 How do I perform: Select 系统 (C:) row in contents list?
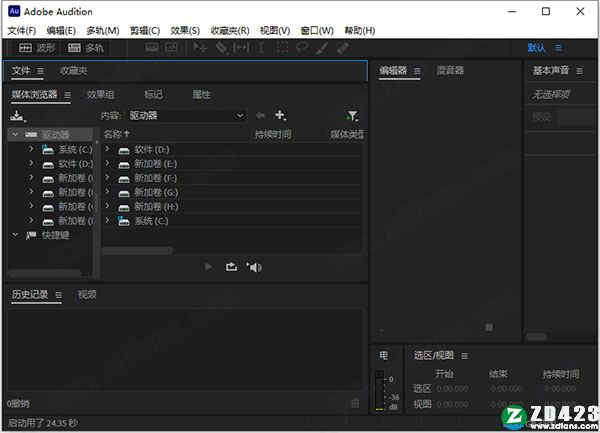click(233, 221)
